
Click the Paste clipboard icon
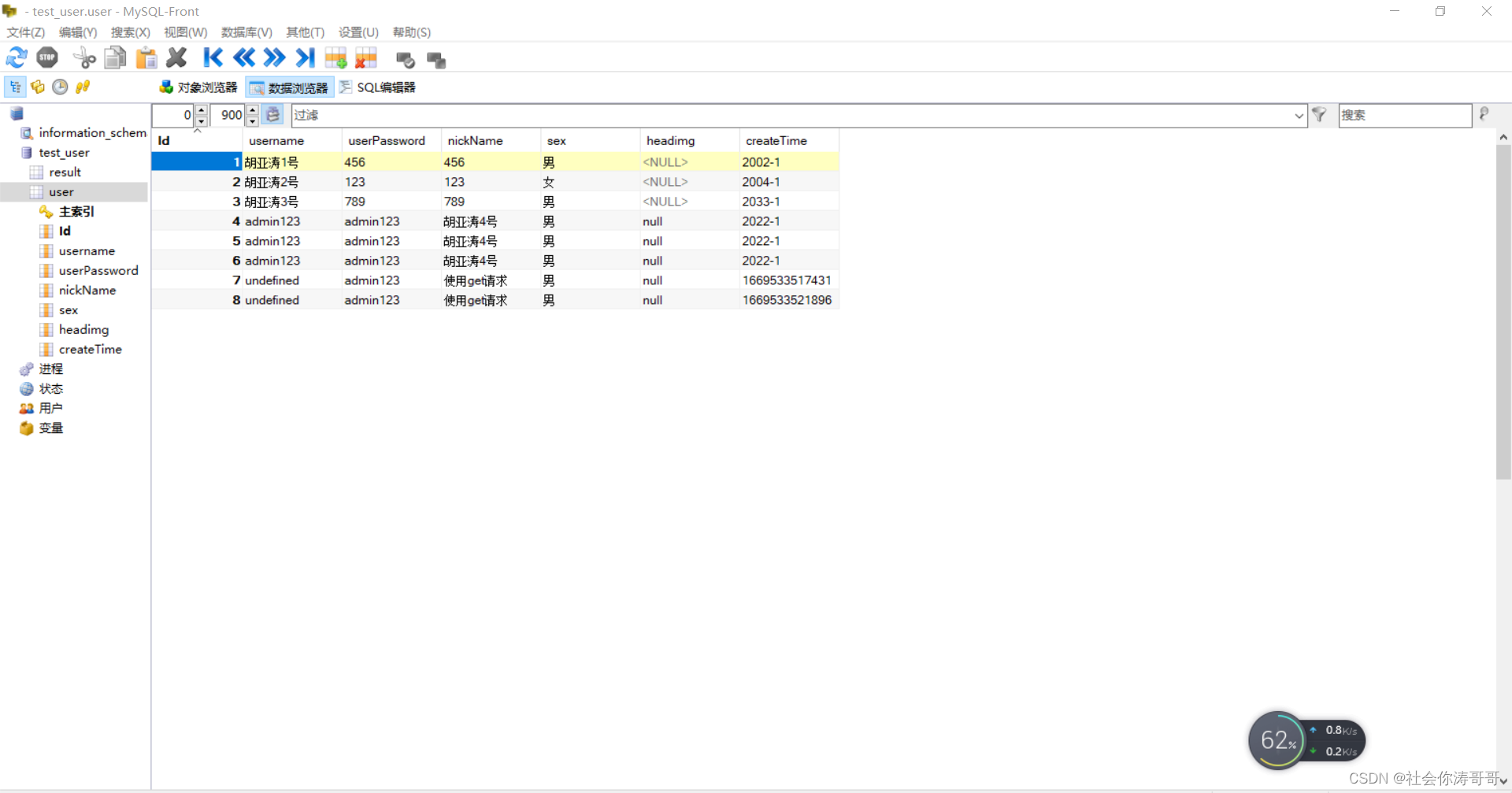pyautogui.click(x=146, y=57)
